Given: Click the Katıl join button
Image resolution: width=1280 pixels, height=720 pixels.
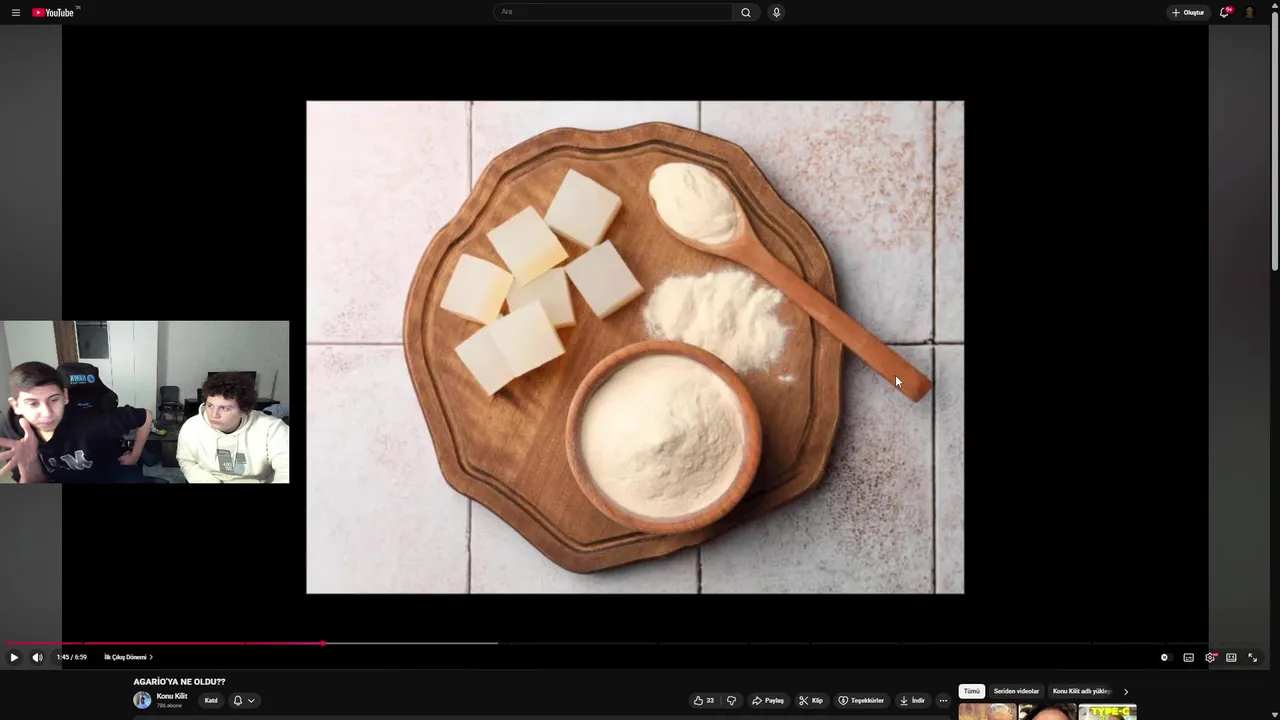Looking at the screenshot, I should coord(211,700).
